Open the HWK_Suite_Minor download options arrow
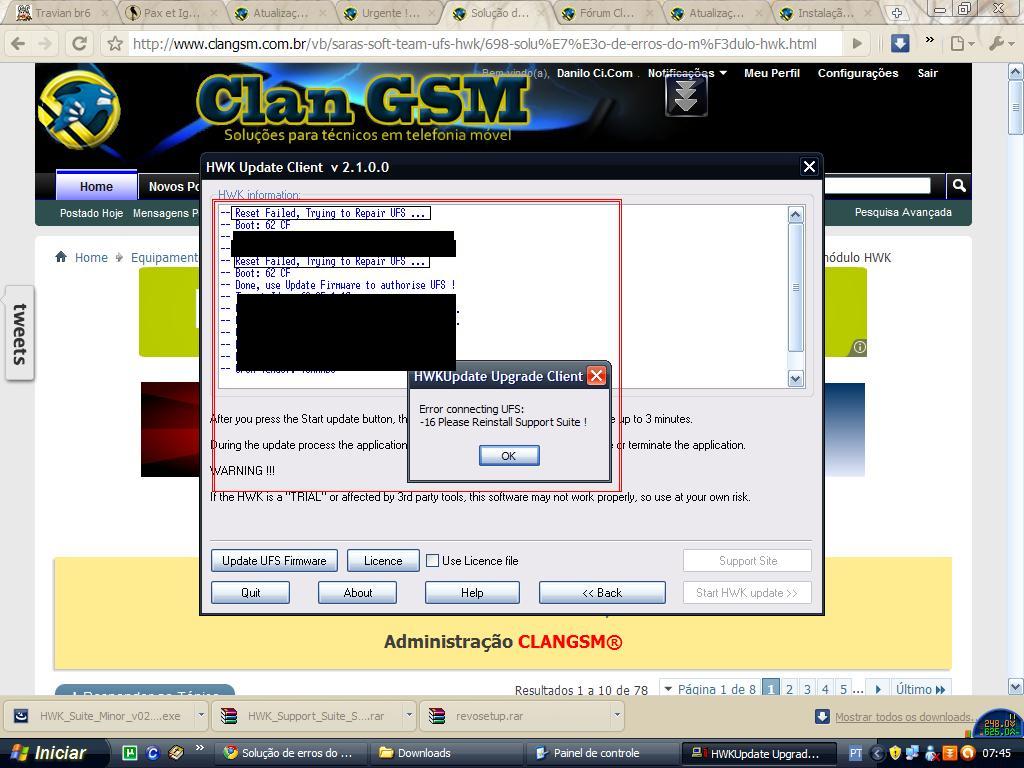 [x=201, y=715]
